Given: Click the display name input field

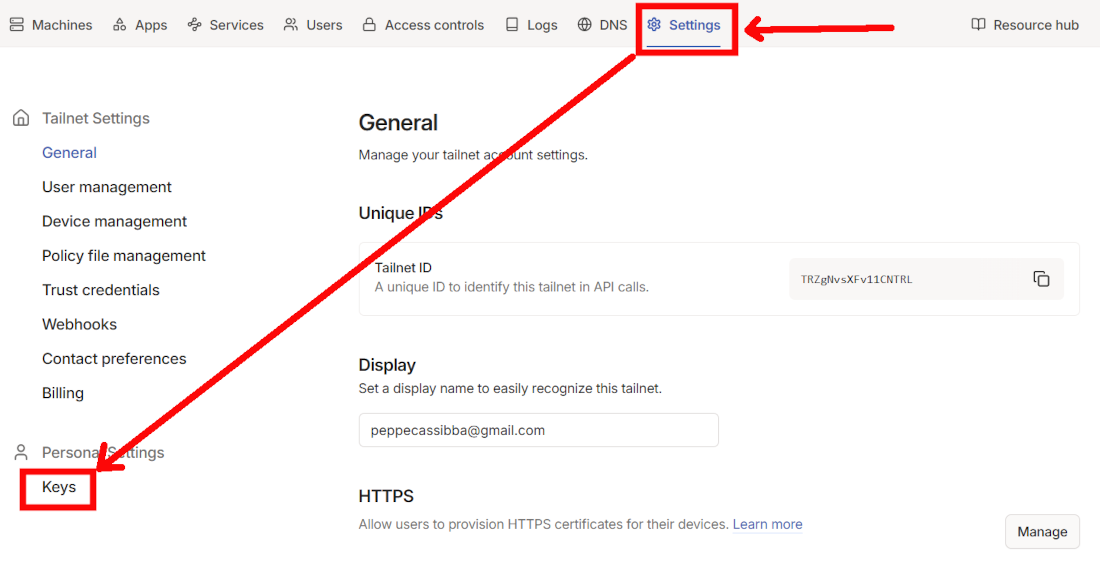Looking at the screenshot, I should 538,430.
